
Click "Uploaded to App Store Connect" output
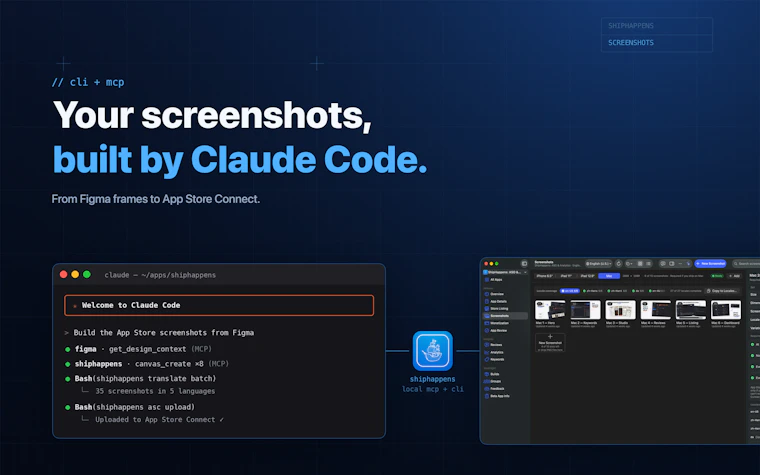coord(159,420)
